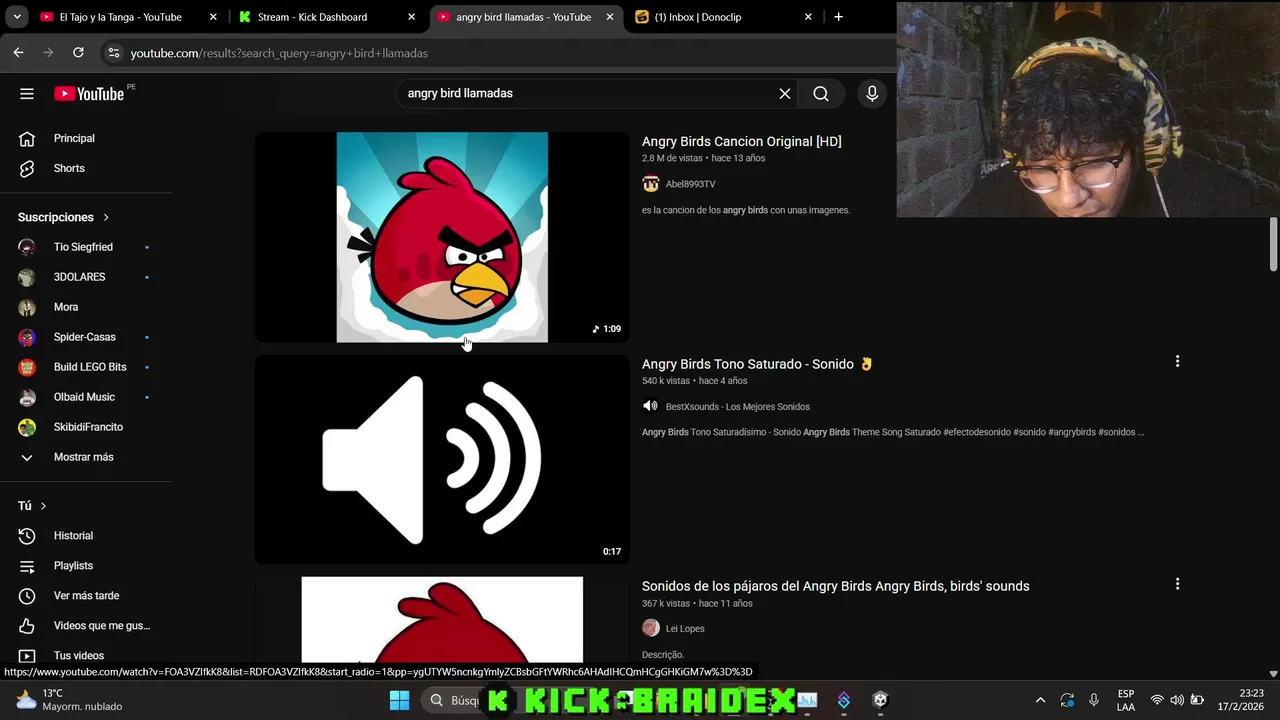This screenshot has height=720, width=1280.
Task: Open more options for Sonidos de los pájaros
Action: [x=1177, y=584]
